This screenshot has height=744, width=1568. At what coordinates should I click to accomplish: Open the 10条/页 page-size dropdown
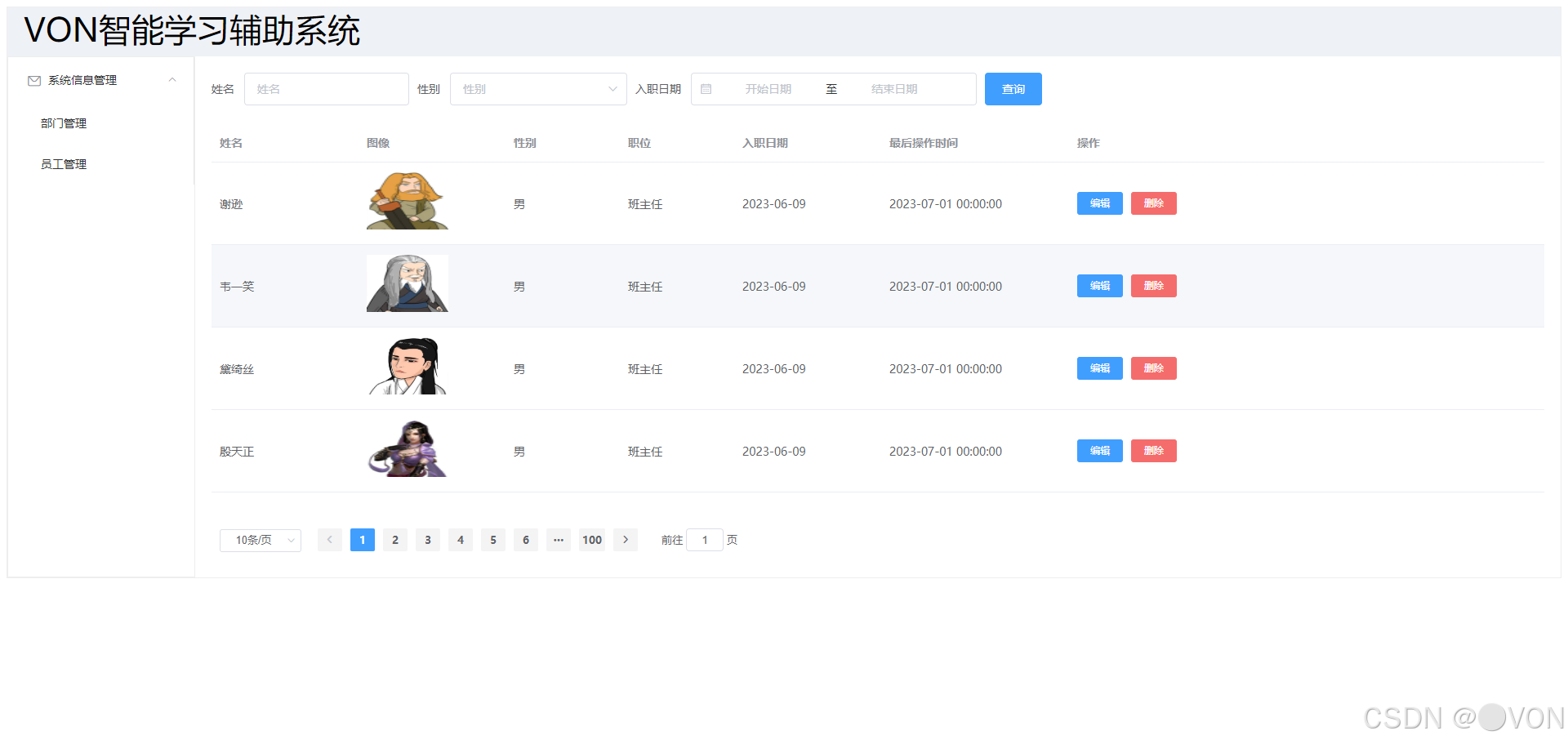260,540
